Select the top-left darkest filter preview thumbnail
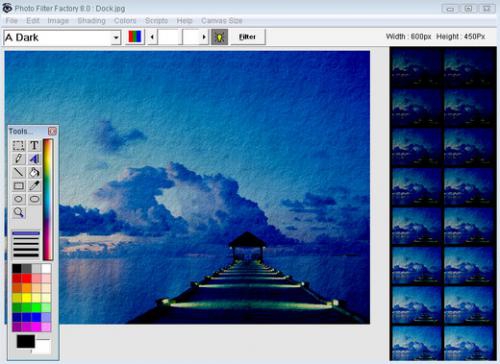 [x=416, y=68]
